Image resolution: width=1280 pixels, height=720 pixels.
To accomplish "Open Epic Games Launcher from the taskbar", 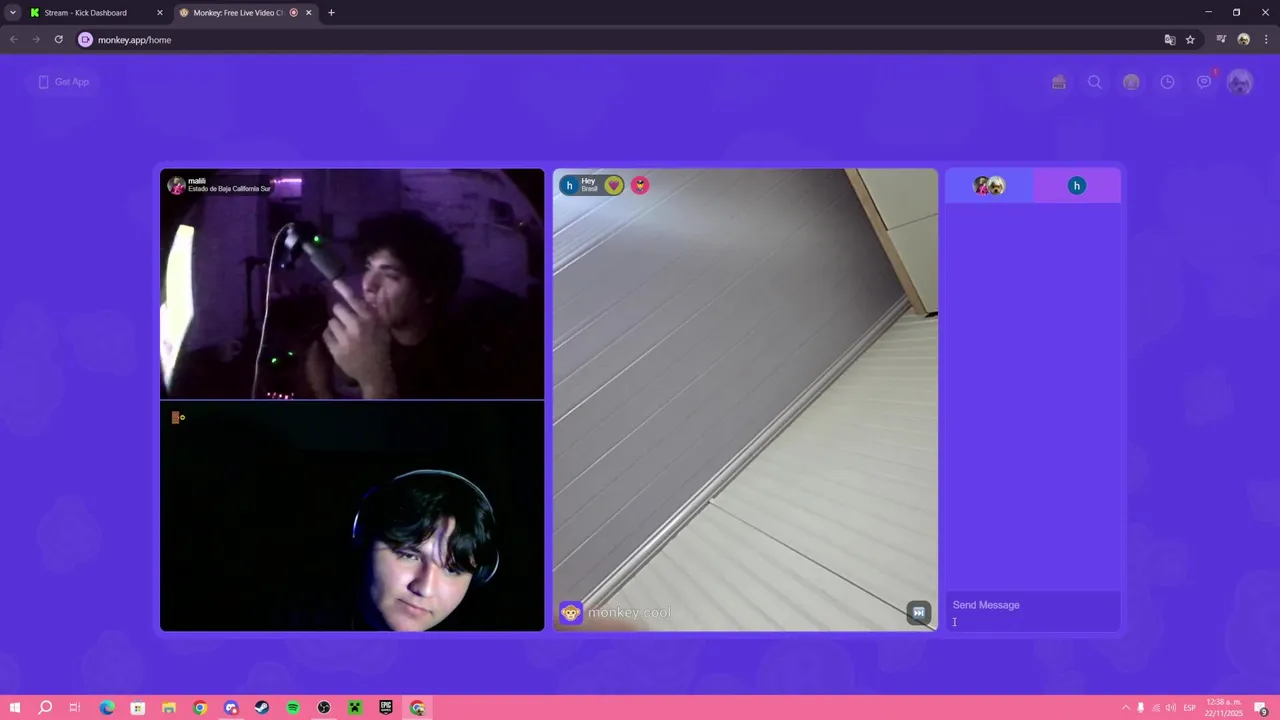I will (x=386, y=708).
